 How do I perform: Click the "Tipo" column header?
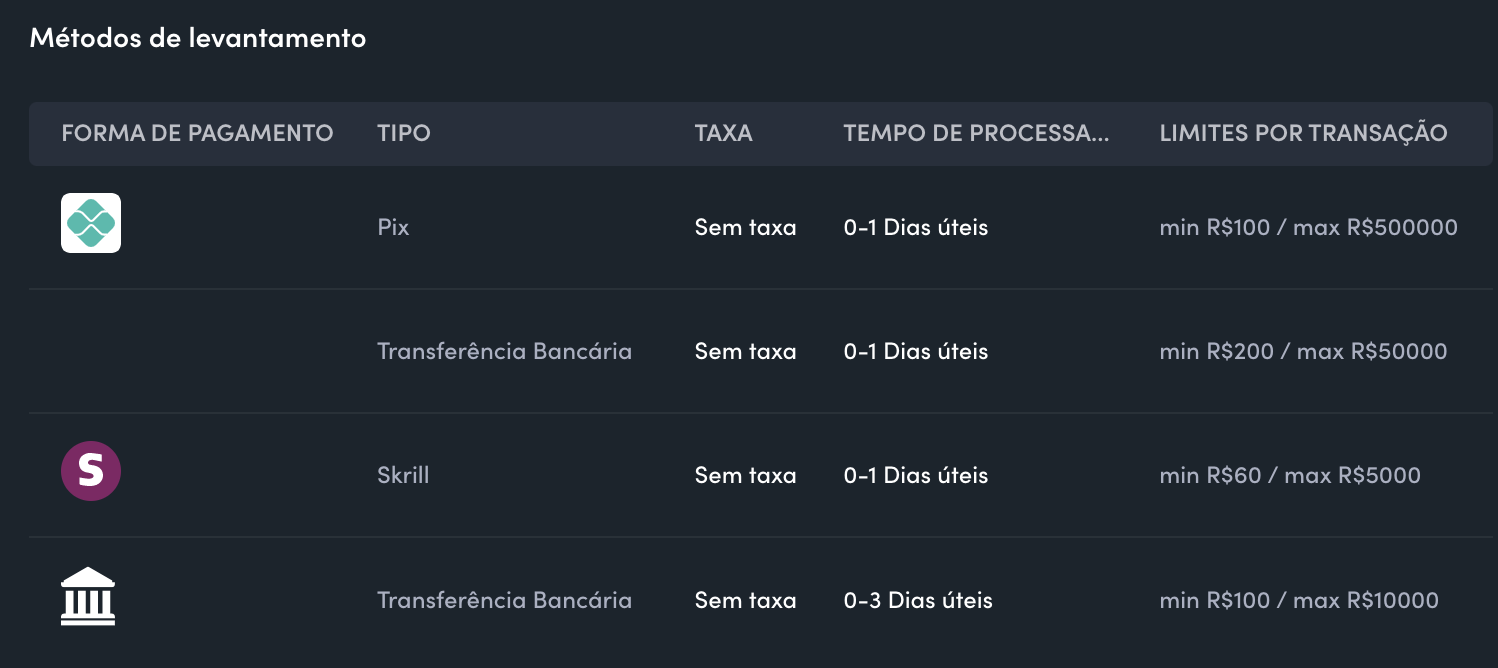404,133
